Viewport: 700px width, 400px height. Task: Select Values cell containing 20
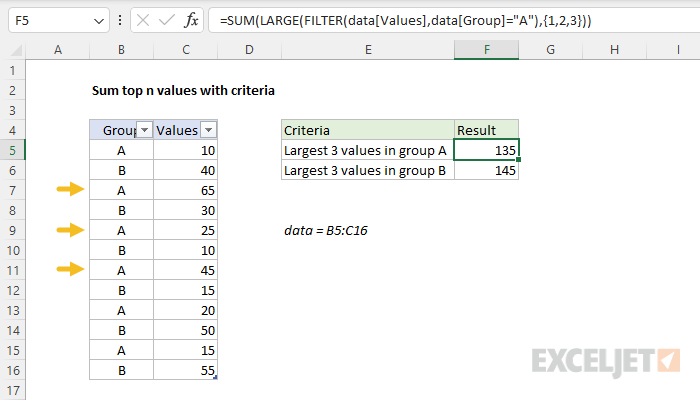click(x=186, y=310)
